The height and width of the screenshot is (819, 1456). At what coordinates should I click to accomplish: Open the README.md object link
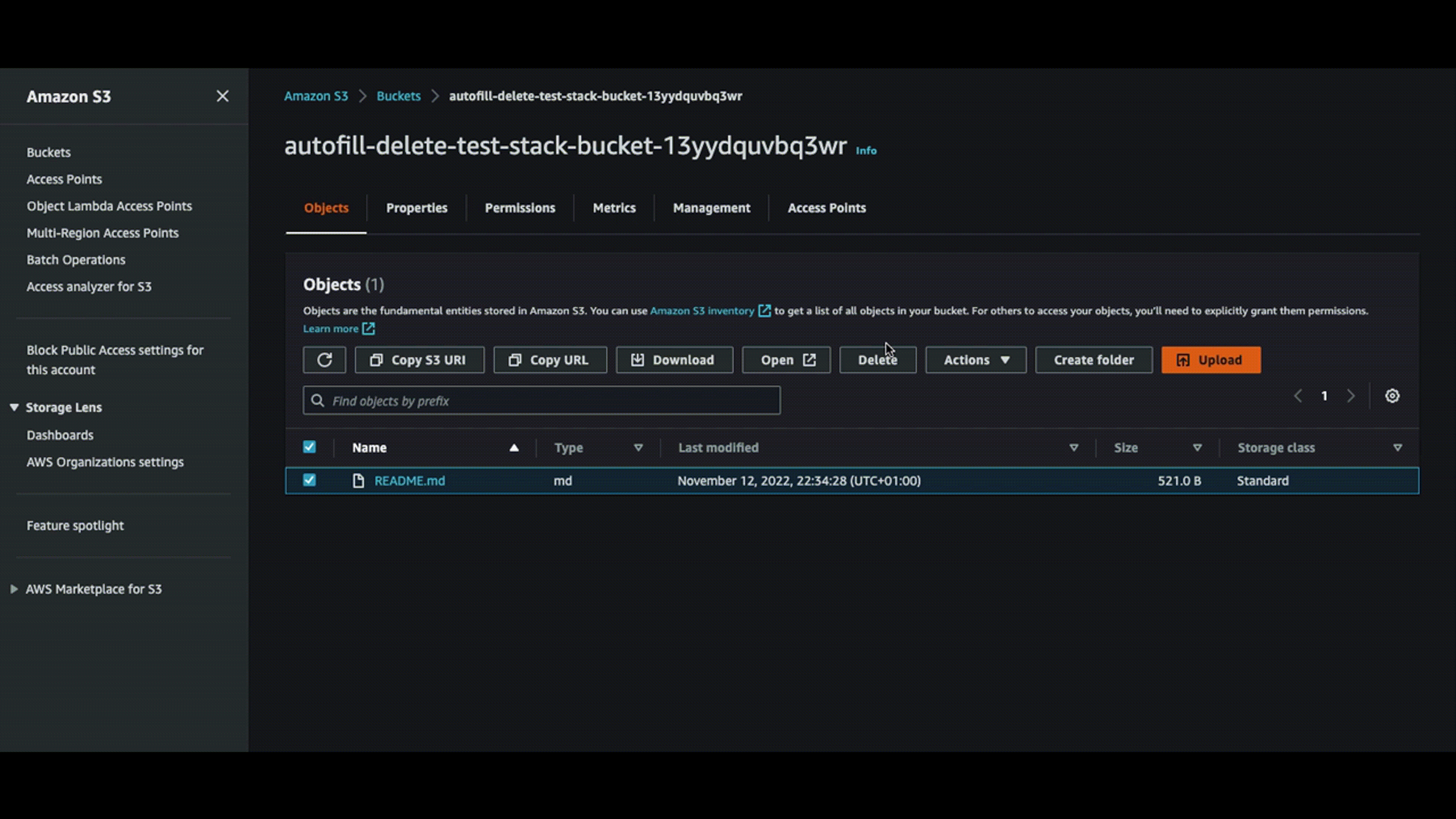pyautogui.click(x=409, y=481)
